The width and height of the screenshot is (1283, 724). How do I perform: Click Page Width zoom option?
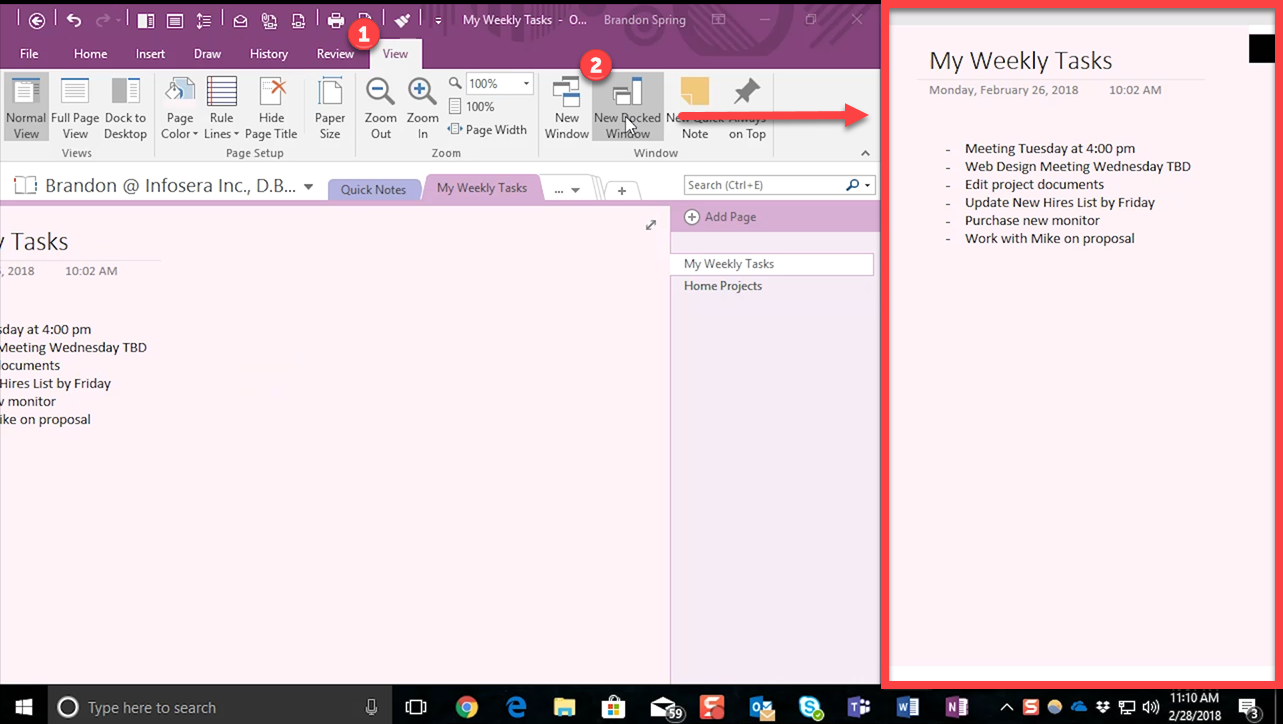[487, 129]
